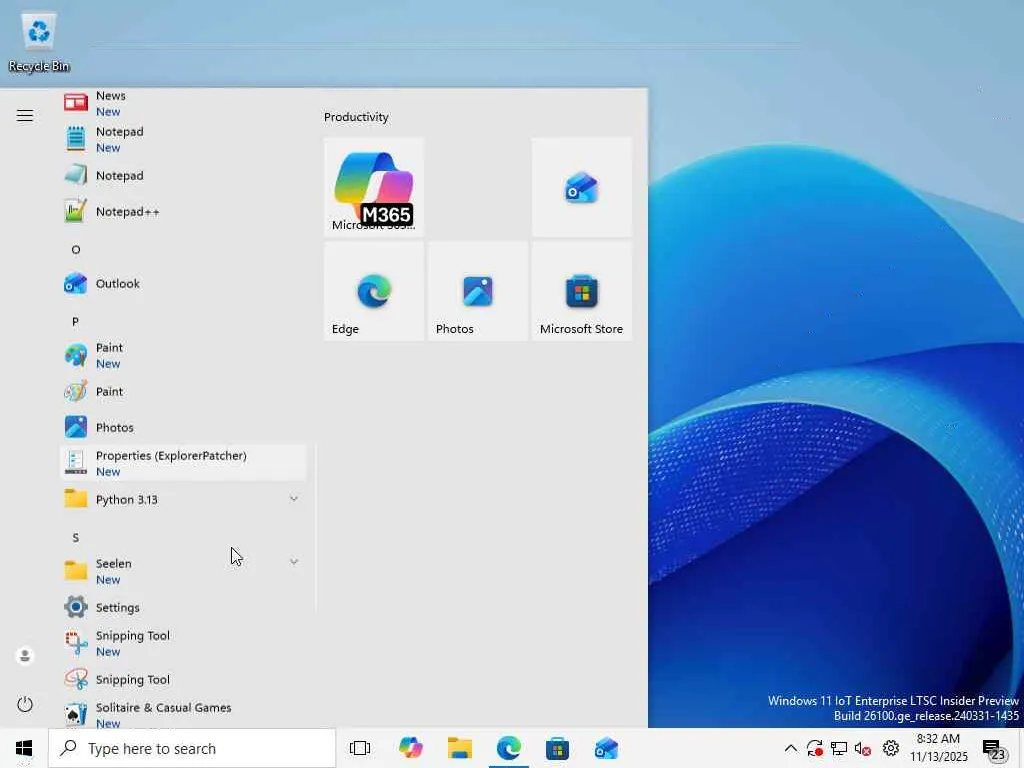Open File Explorer from the taskbar
Screen dimensions: 1024x768
pyautogui.click(x=460, y=748)
